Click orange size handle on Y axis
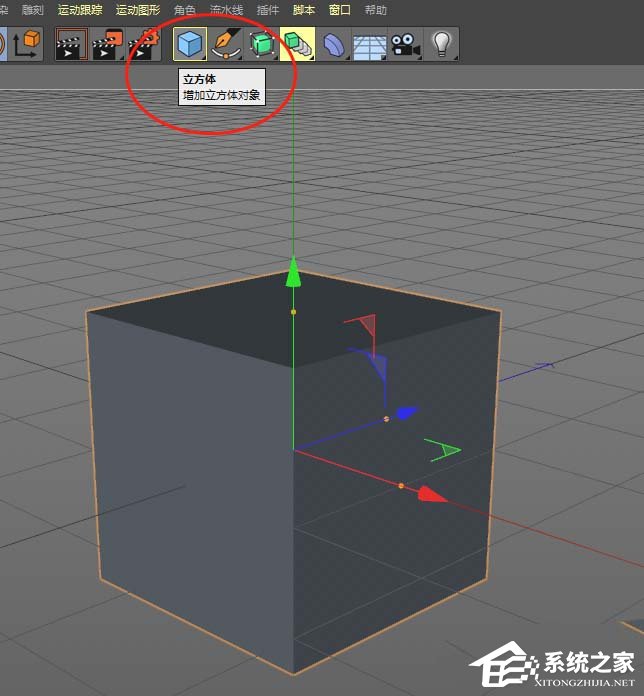 [x=293, y=312]
